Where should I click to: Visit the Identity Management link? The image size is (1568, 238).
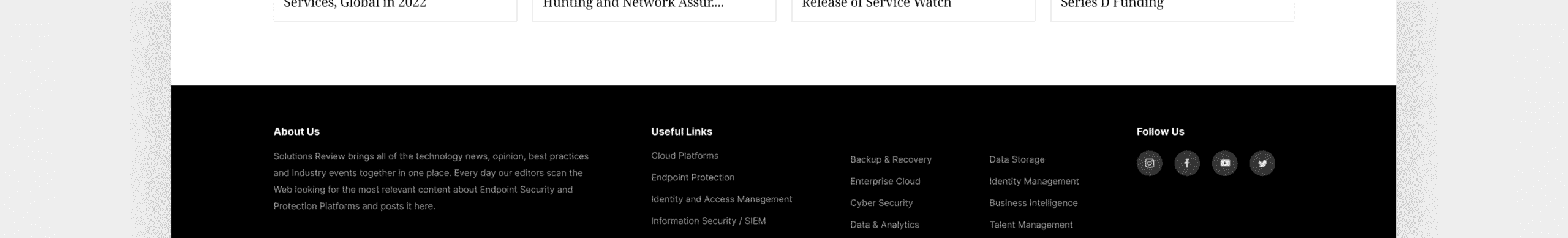click(x=1034, y=181)
